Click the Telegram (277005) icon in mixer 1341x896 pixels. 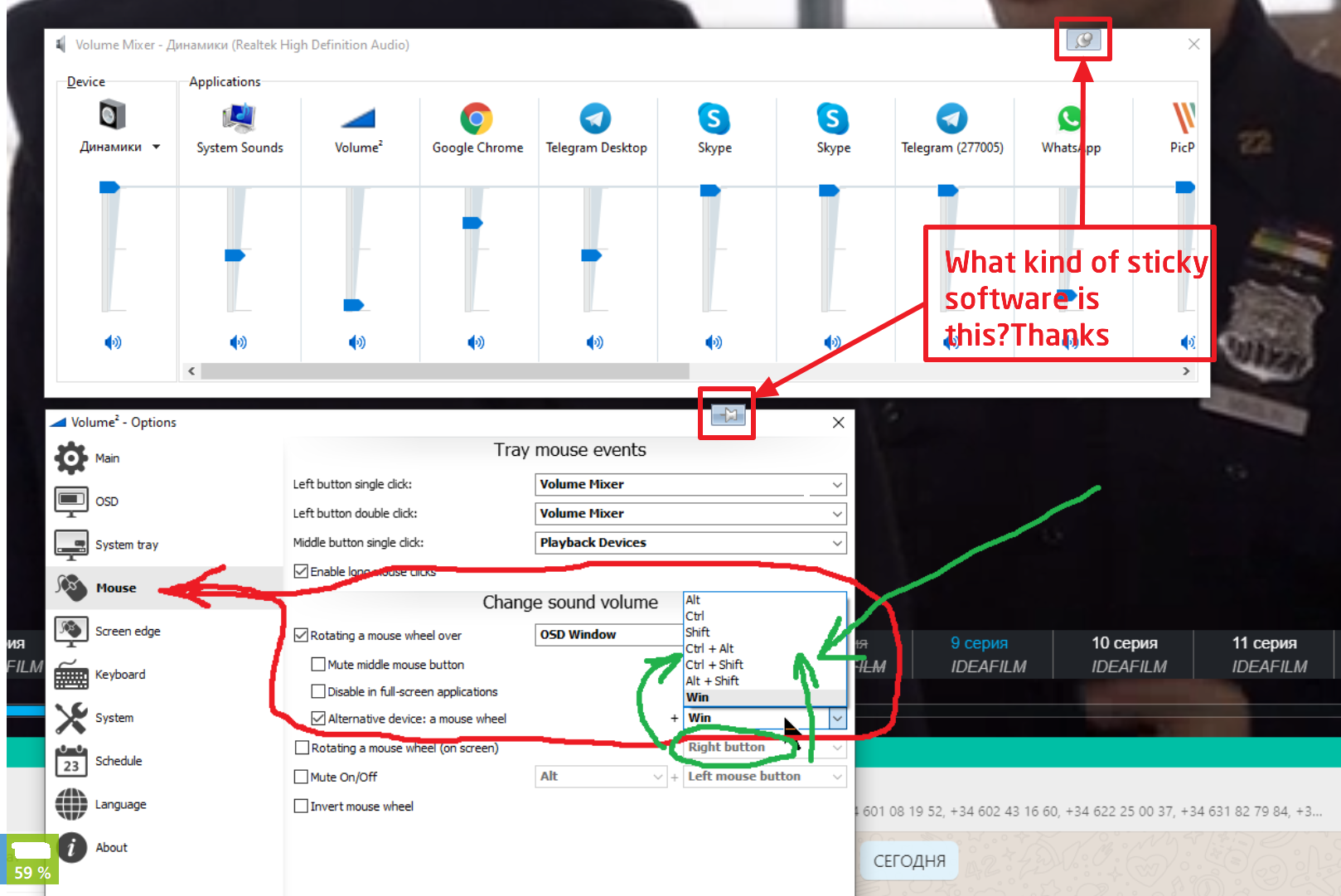(951, 119)
